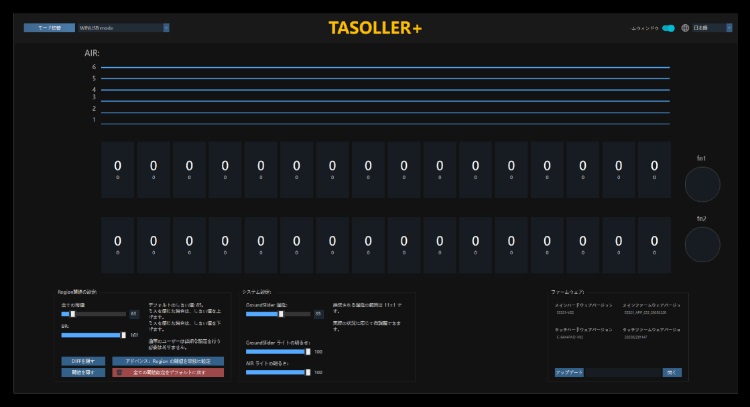750x407 pixels.
Task: Adjust the AIR threshold slider showing 101
Action: pos(94,335)
